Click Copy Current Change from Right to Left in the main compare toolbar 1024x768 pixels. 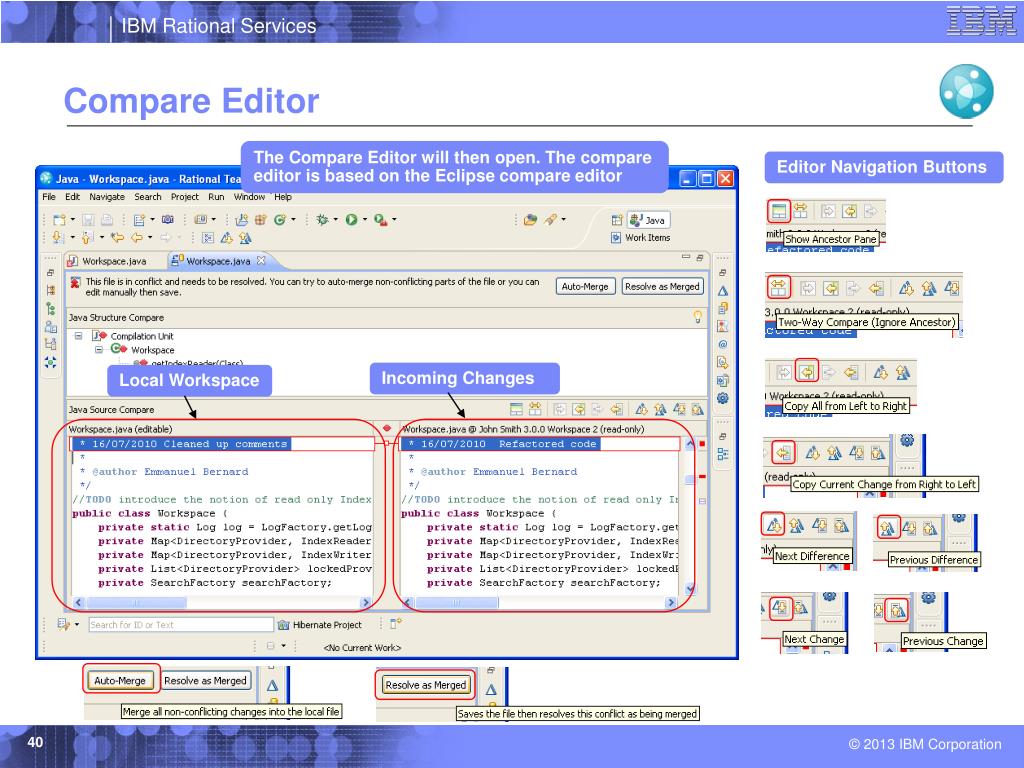pos(616,409)
